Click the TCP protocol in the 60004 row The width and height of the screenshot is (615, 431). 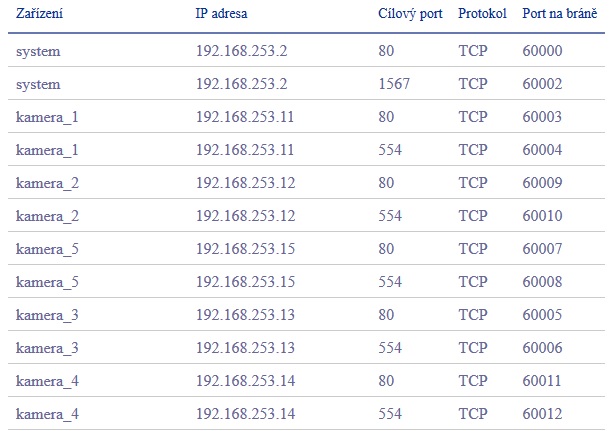[x=473, y=149]
